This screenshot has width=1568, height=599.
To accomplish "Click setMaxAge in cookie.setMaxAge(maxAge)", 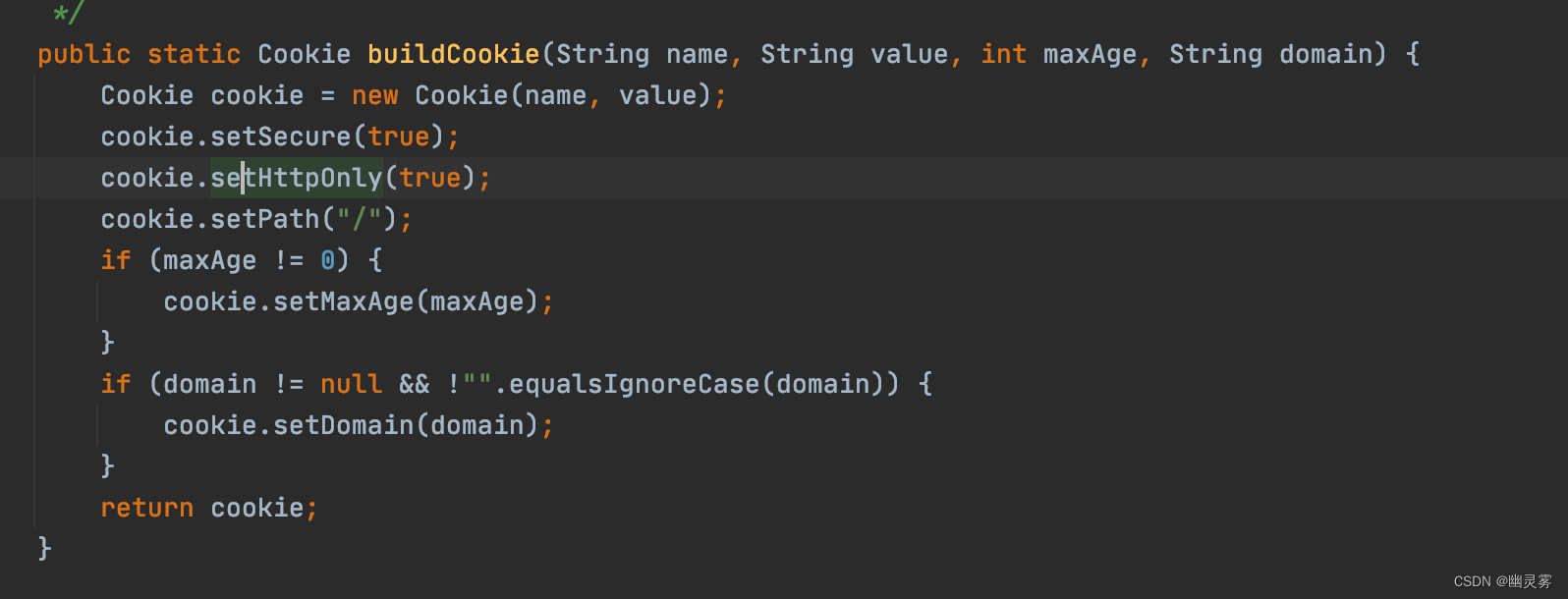I will pyautogui.click(x=344, y=301).
